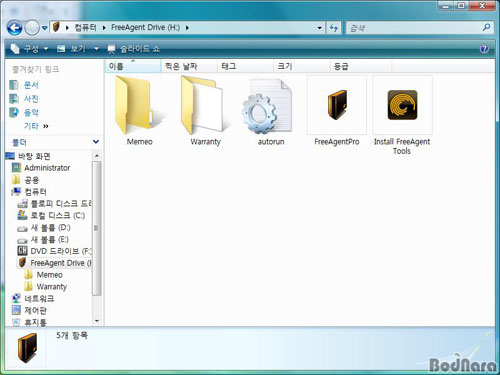This screenshot has width=500, height=375.
Task: Click folder tree scrollbar up arrow
Action: coord(97,156)
